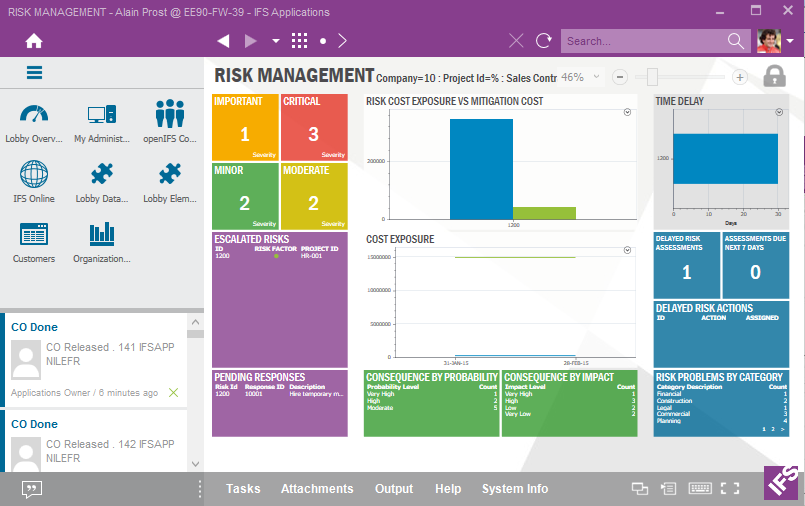Toggle the hamburger navigator menu
Viewport: 805px width, 506px height.
point(35,72)
